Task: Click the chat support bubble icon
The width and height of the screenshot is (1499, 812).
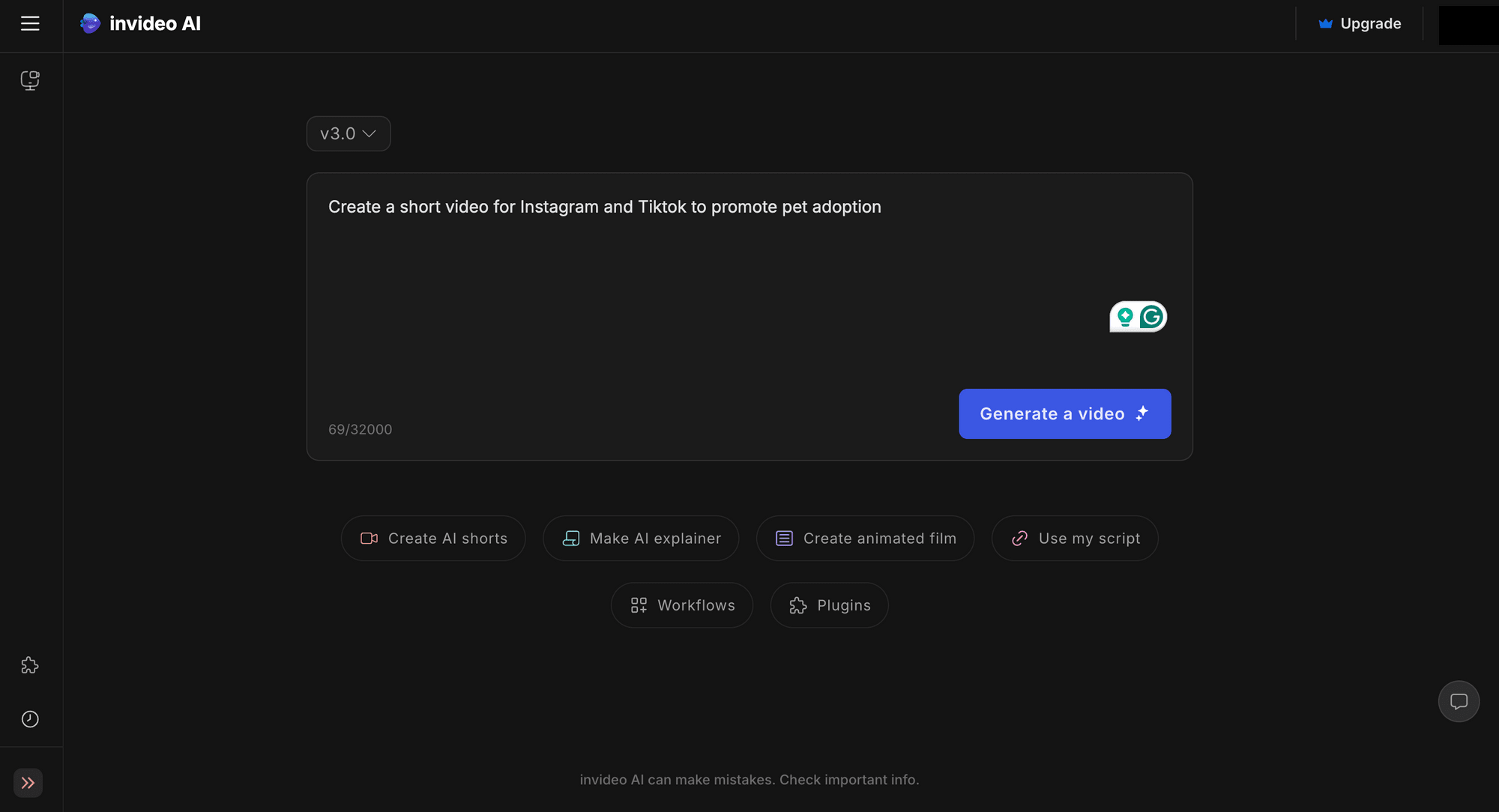Action: point(1459,701)
